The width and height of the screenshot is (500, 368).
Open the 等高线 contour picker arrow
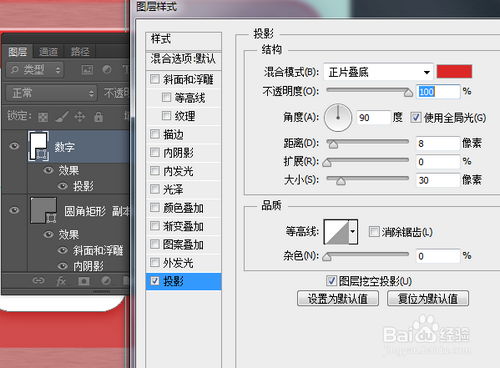pos(353,232)
